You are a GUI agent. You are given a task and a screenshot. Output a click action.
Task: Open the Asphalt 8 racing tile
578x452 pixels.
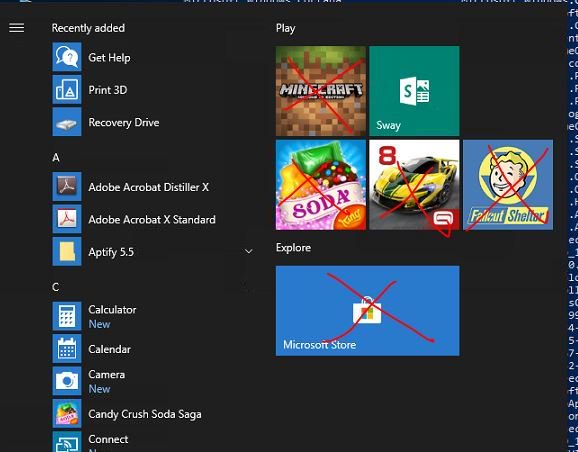tap(414, 185)
